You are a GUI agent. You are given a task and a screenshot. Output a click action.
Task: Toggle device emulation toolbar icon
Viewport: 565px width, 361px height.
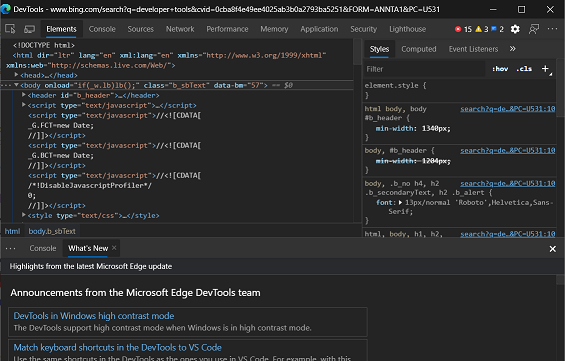[x=29, y=29]
